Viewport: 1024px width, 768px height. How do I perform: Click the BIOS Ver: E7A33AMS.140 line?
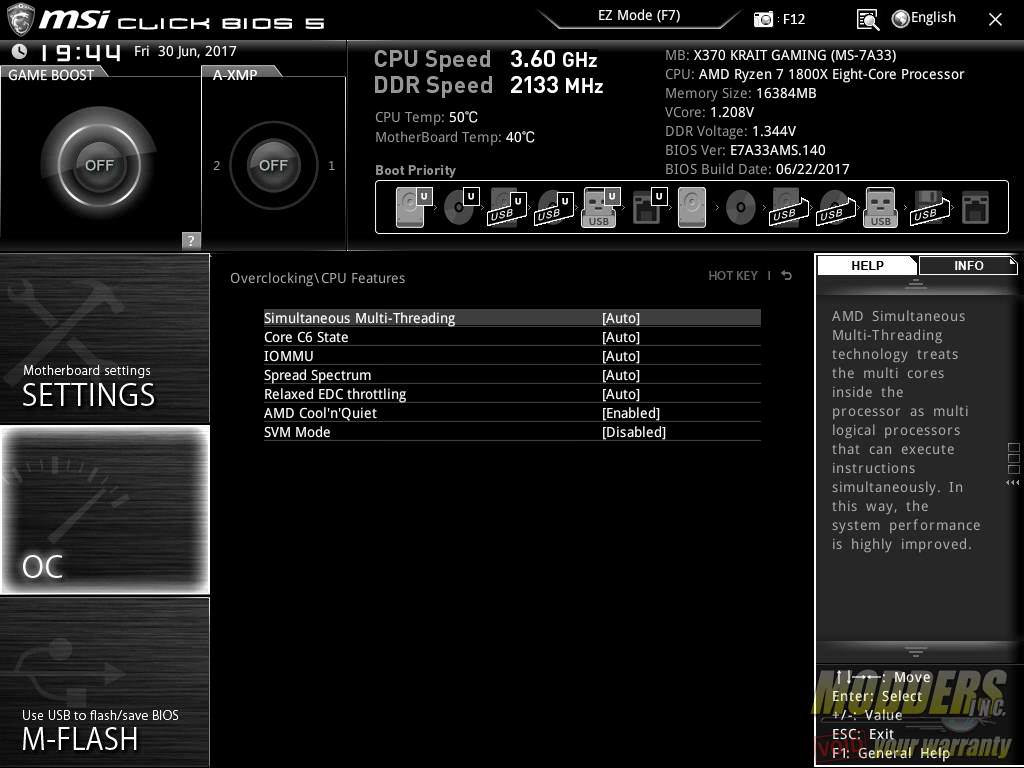(745, 150)
